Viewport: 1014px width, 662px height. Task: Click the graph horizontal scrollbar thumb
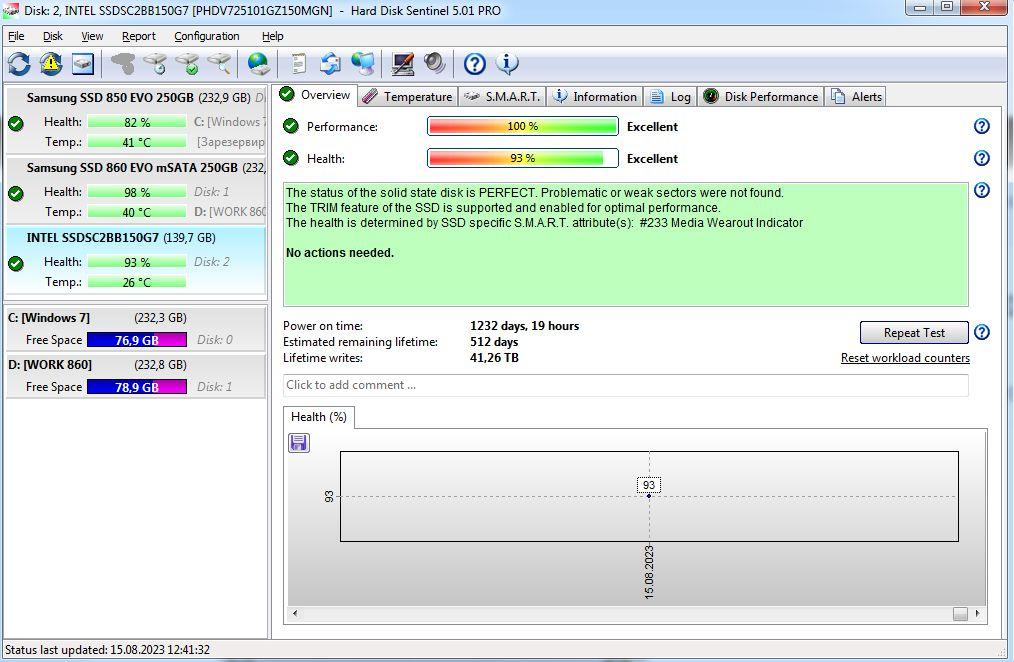960,614
